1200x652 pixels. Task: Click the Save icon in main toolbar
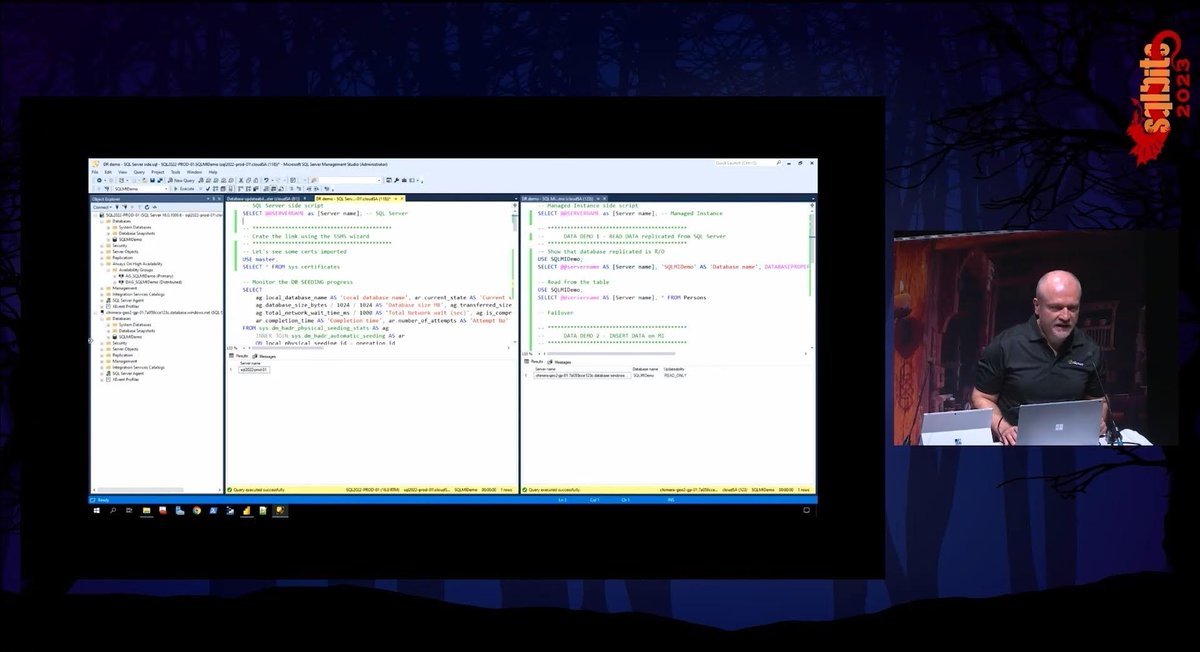tap(152, 180)
